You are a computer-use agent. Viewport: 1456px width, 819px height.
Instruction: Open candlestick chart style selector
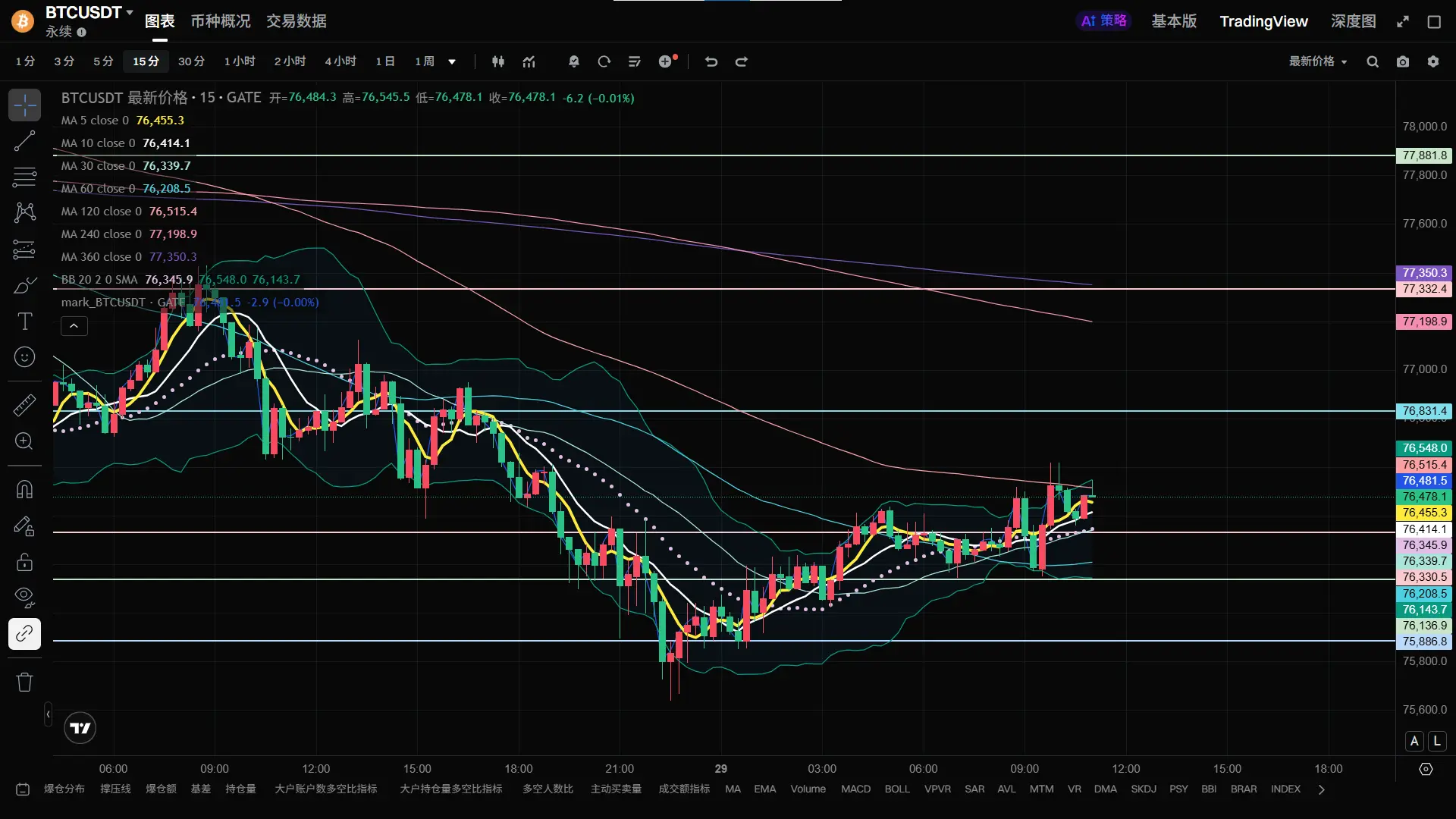(498, 61)
